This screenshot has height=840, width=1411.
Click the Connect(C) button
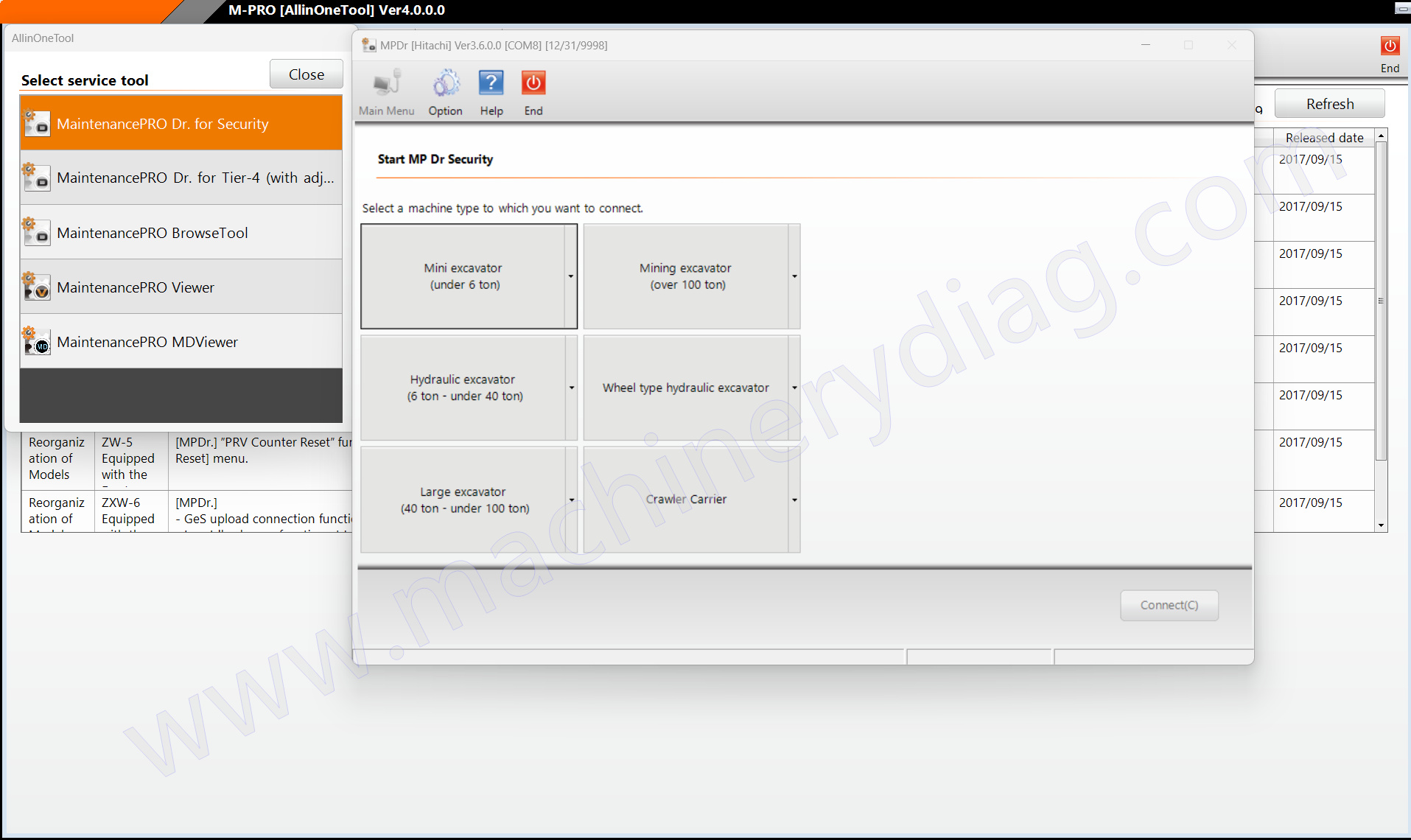[1169, 605]
